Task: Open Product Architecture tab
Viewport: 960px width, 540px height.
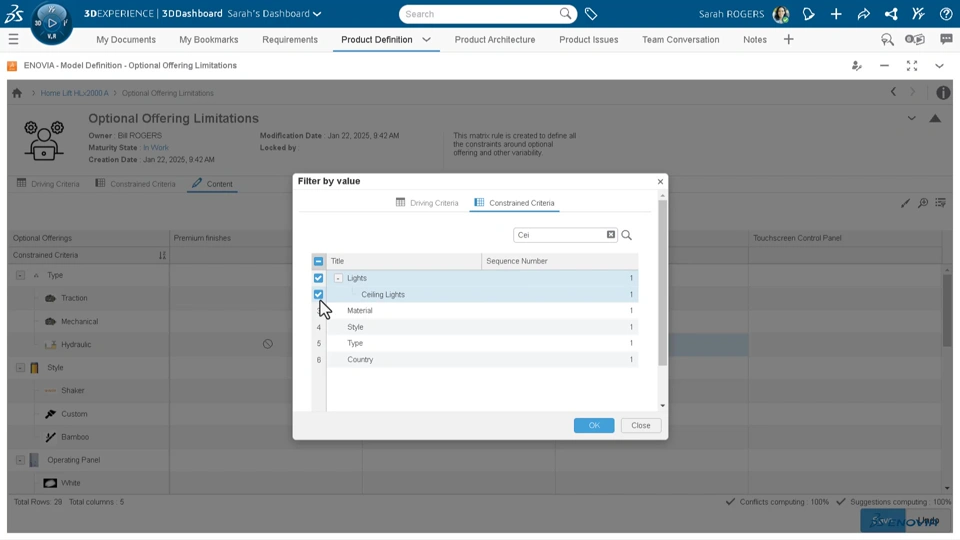Action: pos(495,40)
